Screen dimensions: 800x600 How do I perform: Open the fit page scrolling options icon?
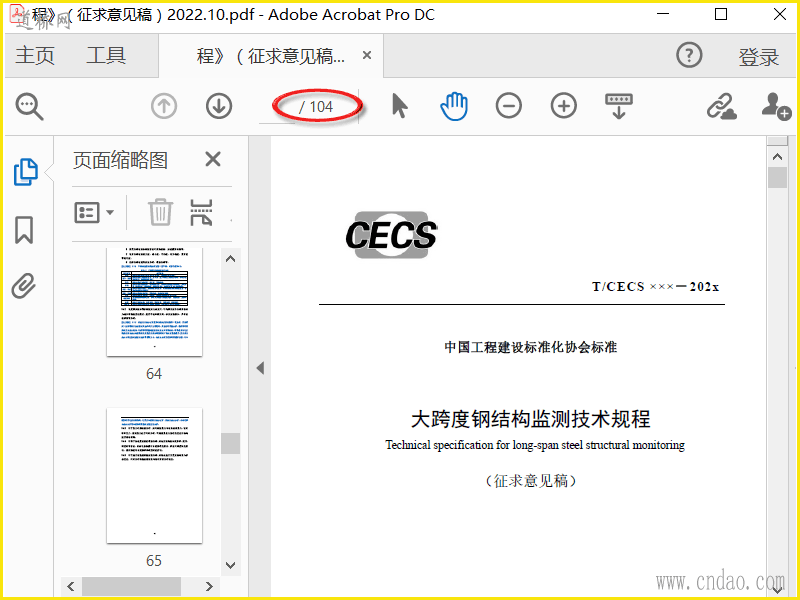coord(619,106)
